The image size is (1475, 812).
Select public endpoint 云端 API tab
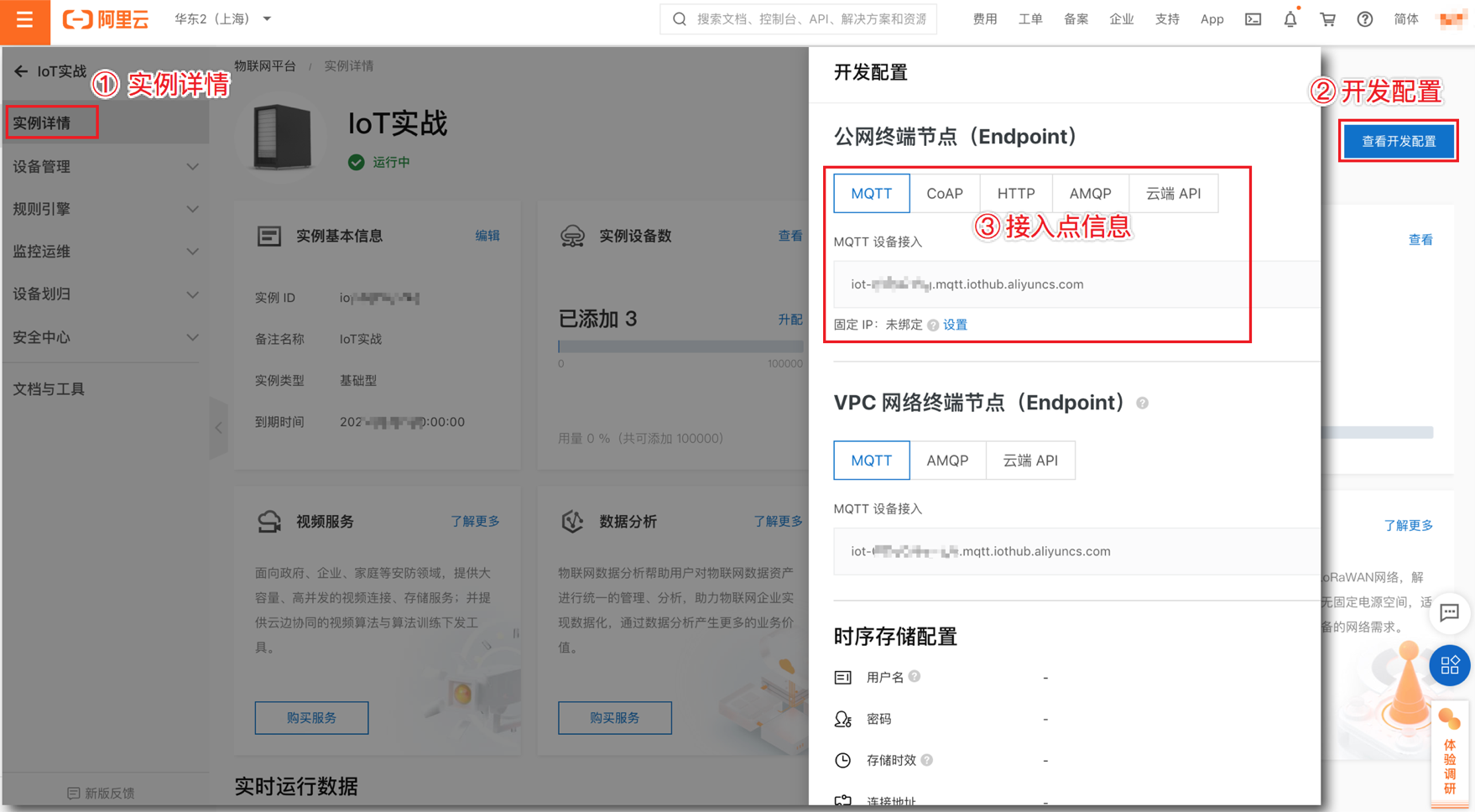(1174, 194)
